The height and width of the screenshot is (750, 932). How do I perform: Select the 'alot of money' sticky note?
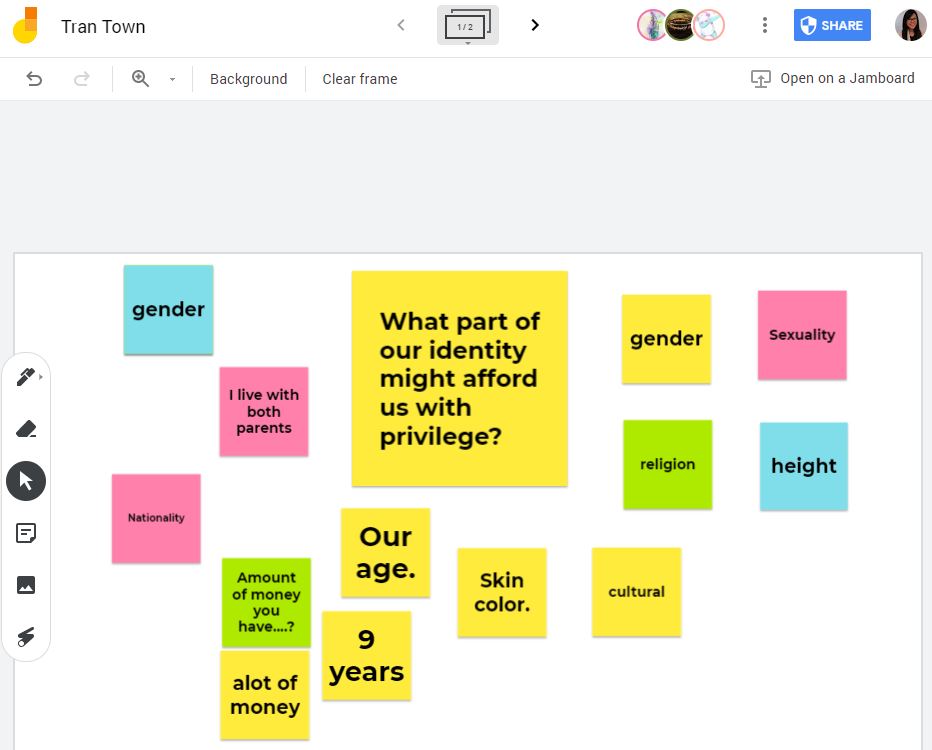(x=265, y=695)
